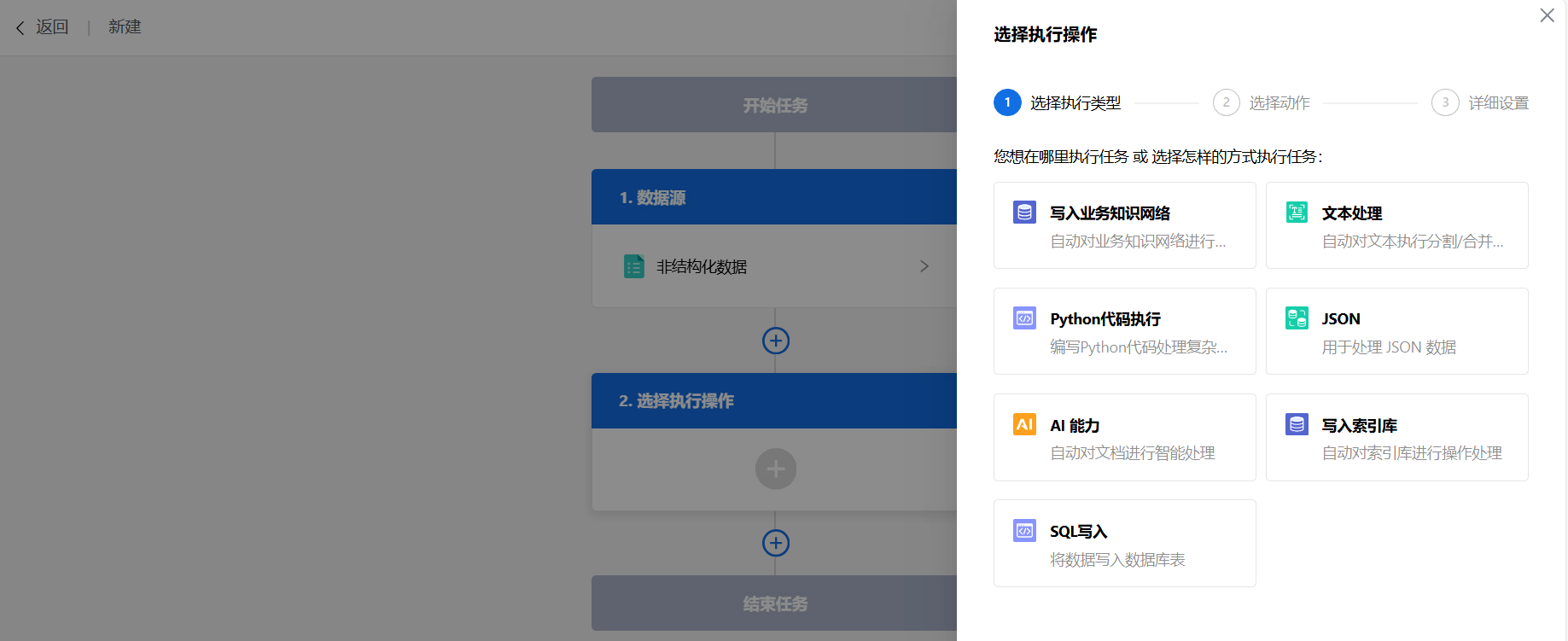This screenshot has height=641, width=1568.
Task: Click the JSON option icon
Action: pos(1297,318)
